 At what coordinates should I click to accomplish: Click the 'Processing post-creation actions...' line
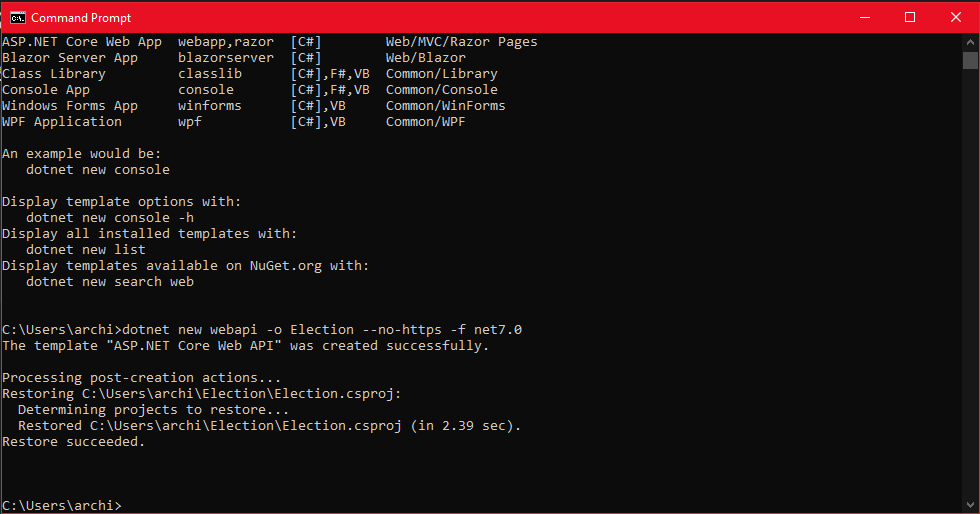[142, 378]
